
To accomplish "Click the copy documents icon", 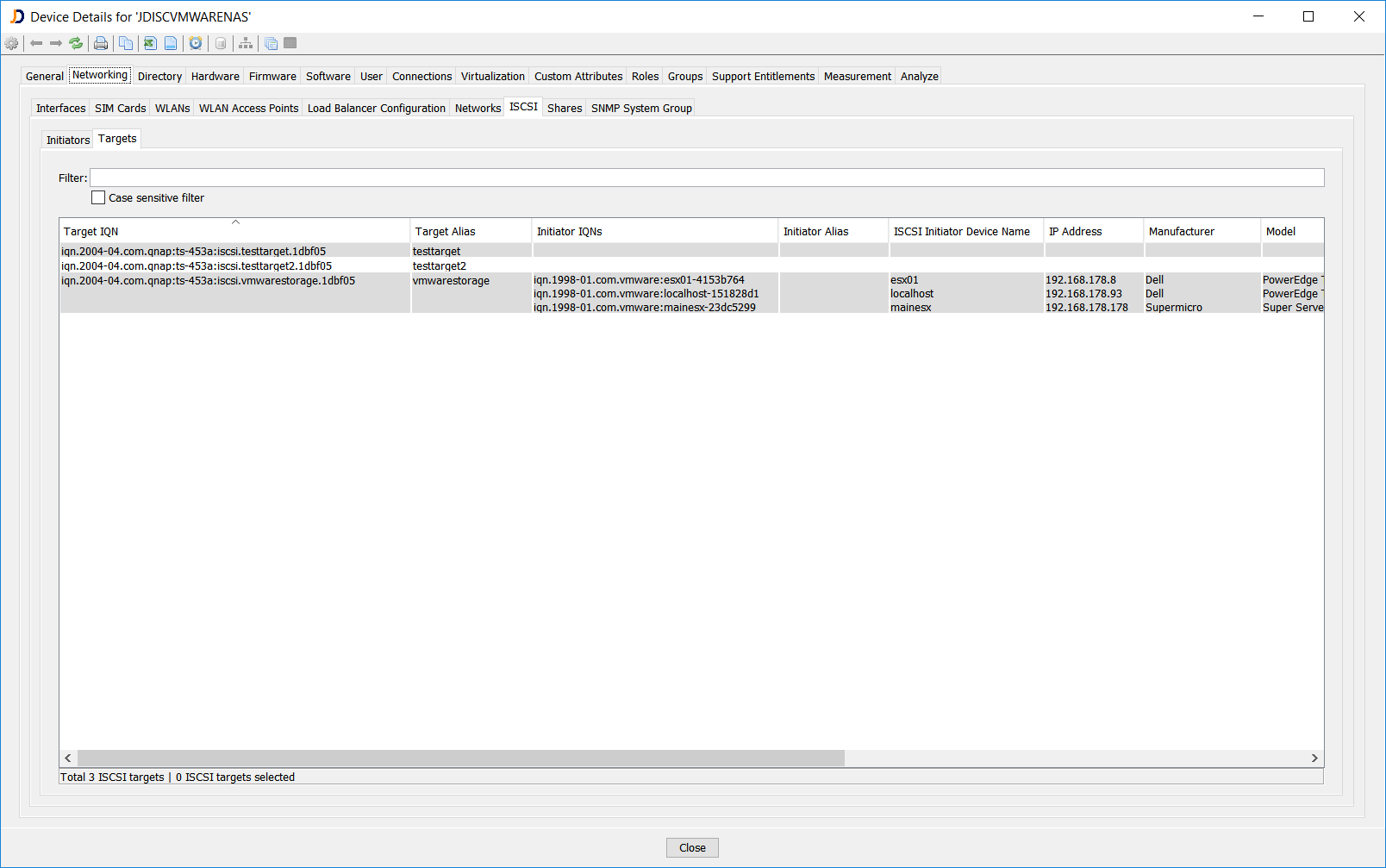I will click(126, 43).
